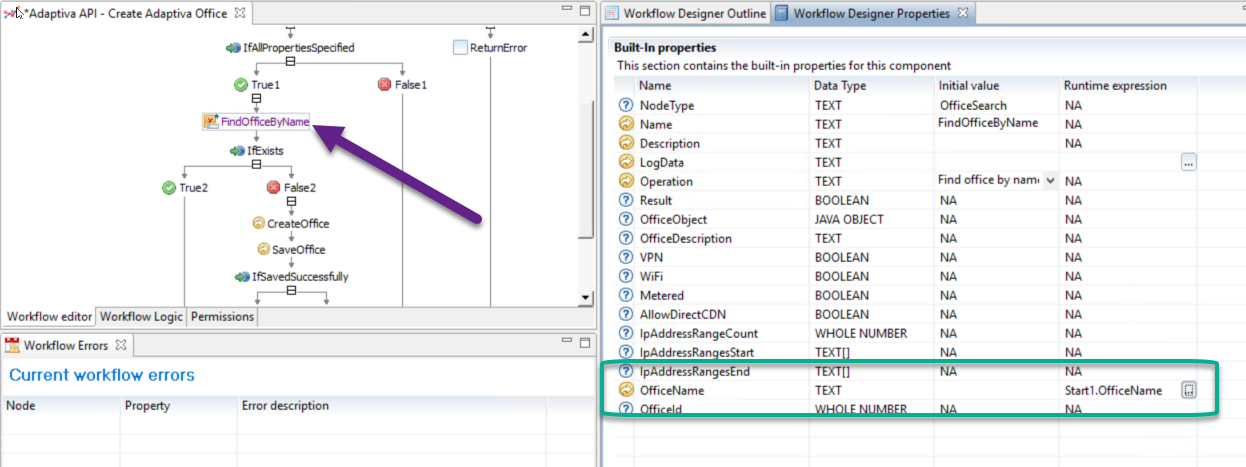Click the Workflow Errors panel icon
This screenshot has width=1246, height=467.
click(x=13, y=346)
